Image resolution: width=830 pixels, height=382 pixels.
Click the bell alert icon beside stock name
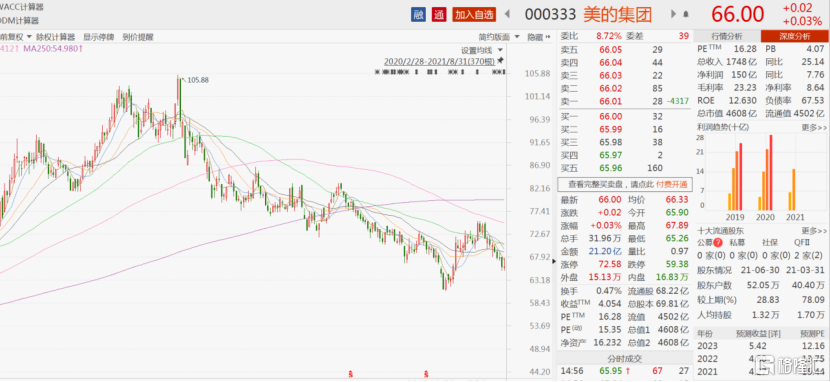point(687,14)
